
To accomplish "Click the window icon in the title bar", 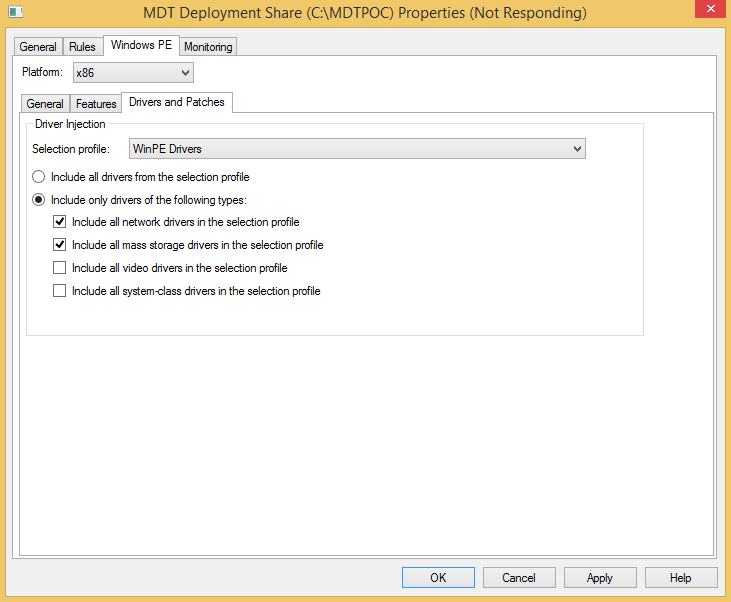I will click(16, 12).
